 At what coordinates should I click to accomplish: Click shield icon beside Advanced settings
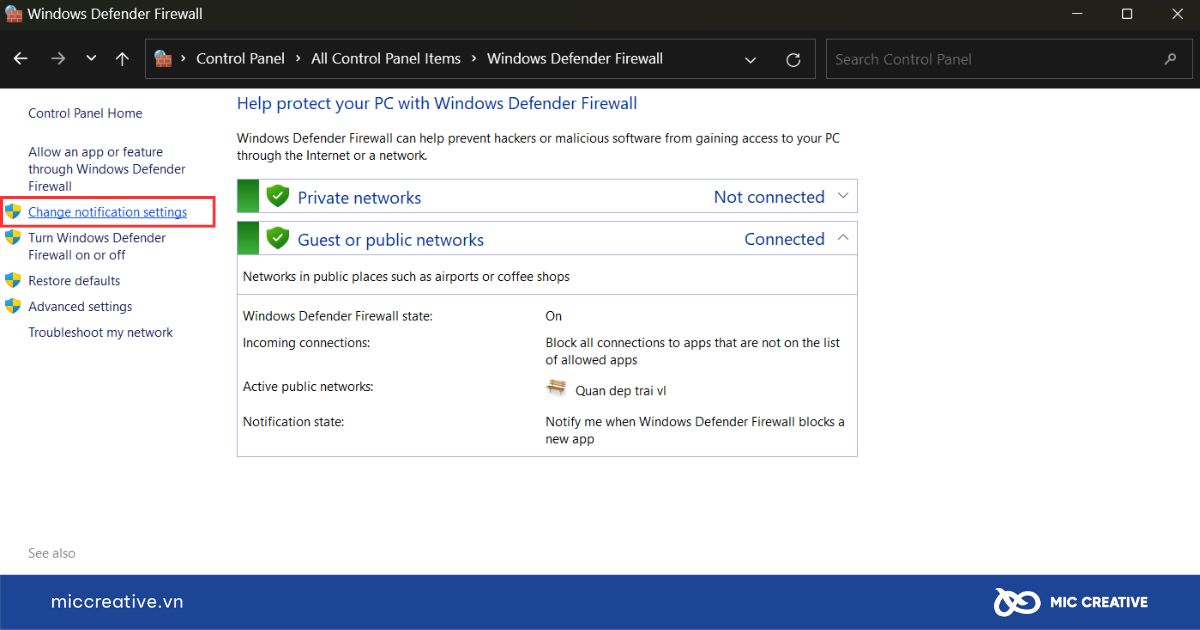(x=13, y=307)
